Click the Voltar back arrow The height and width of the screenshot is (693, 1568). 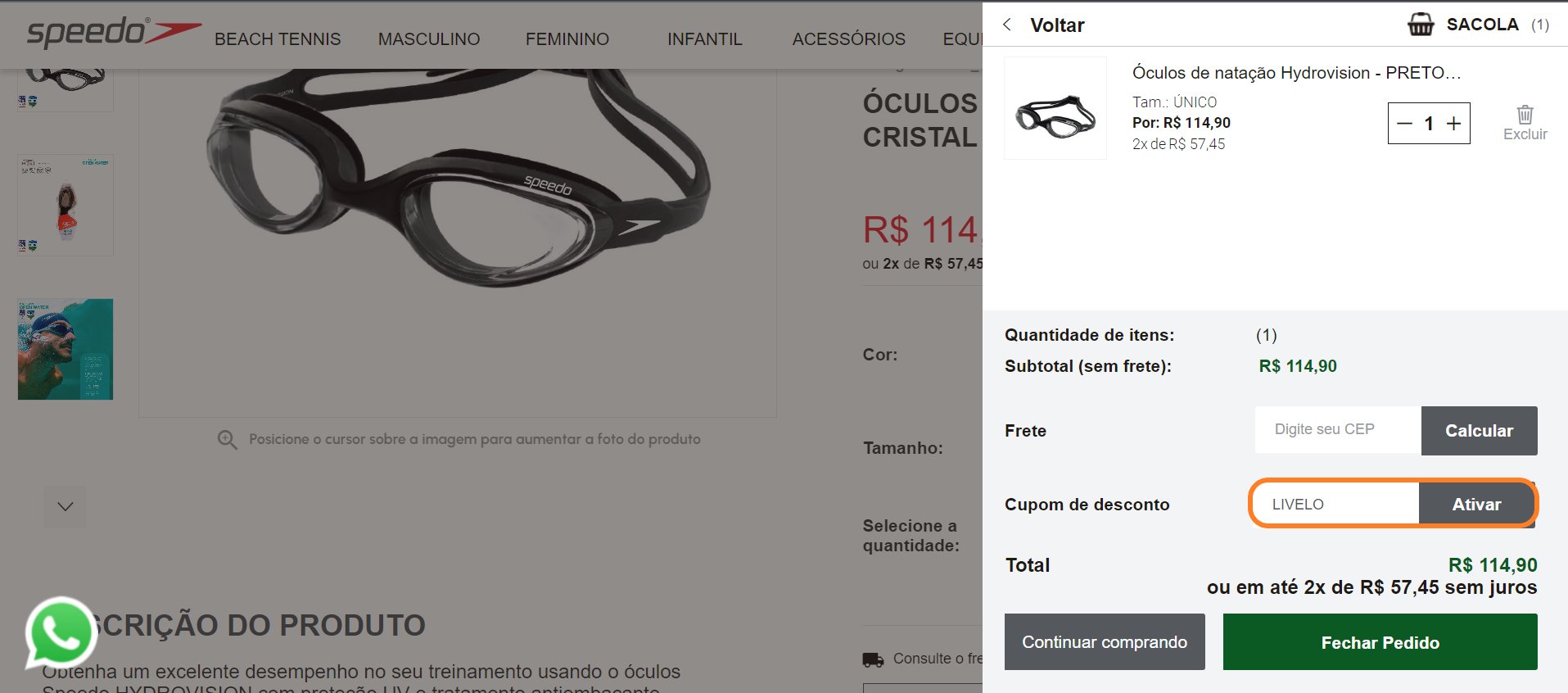(x=1007, y=25)
